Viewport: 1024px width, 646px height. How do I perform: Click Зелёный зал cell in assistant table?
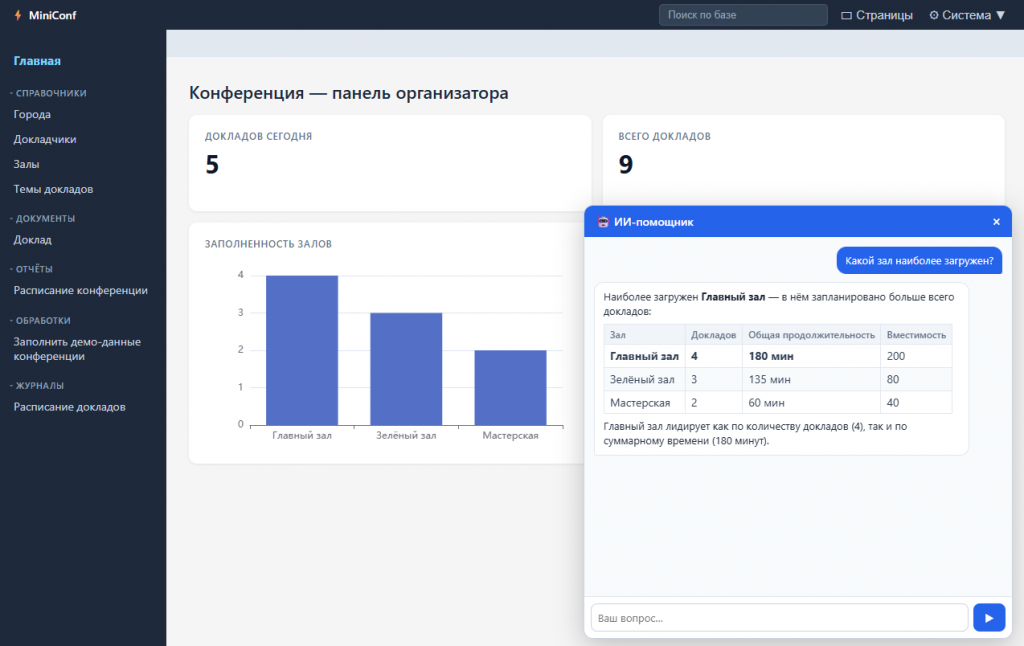[x=644, y=379]
